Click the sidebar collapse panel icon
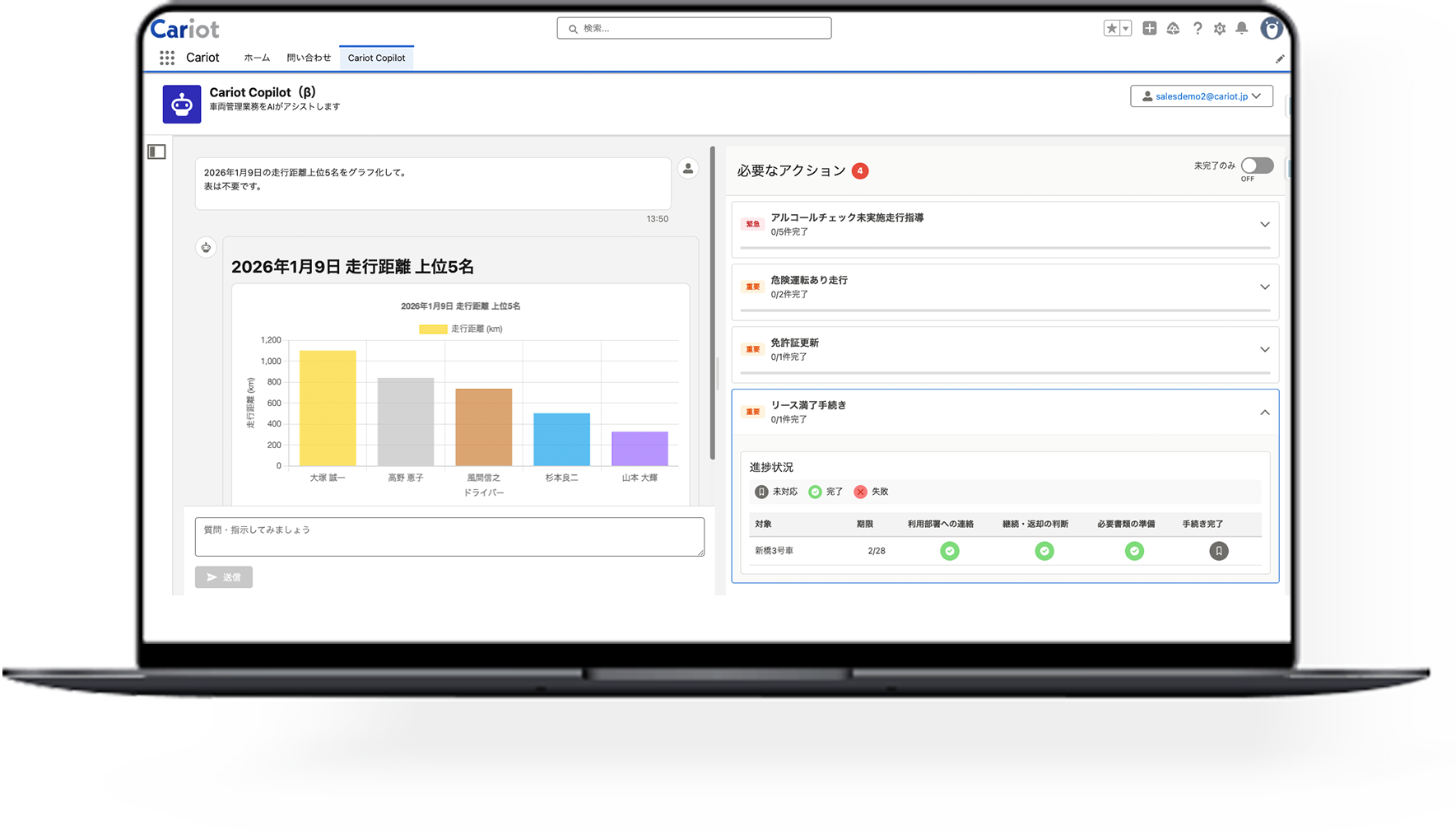The height and width of the screenshot is (840, 1456). [156, 152]
